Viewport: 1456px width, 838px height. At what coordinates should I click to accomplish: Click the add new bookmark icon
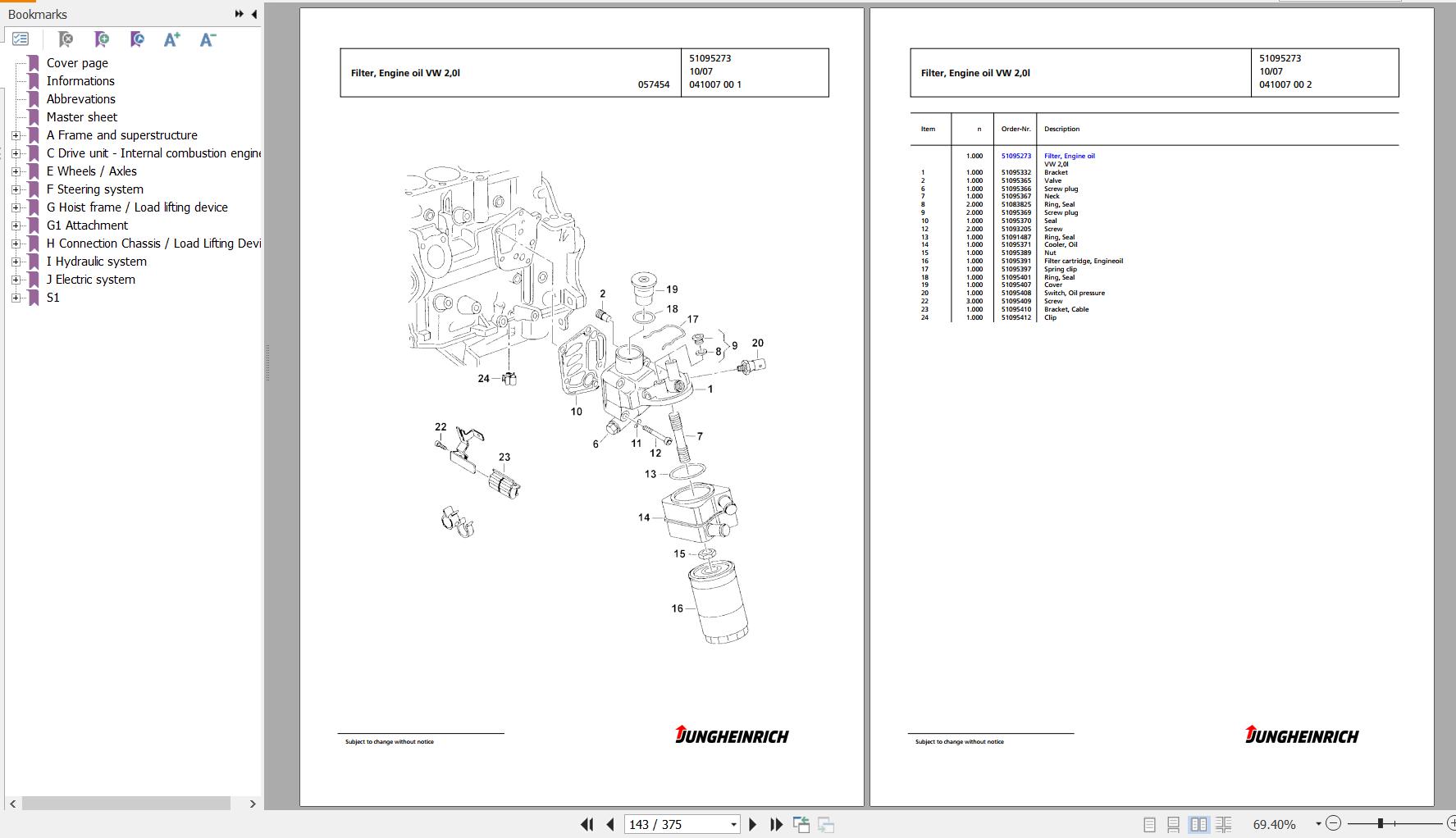click(x=102, y=39)
